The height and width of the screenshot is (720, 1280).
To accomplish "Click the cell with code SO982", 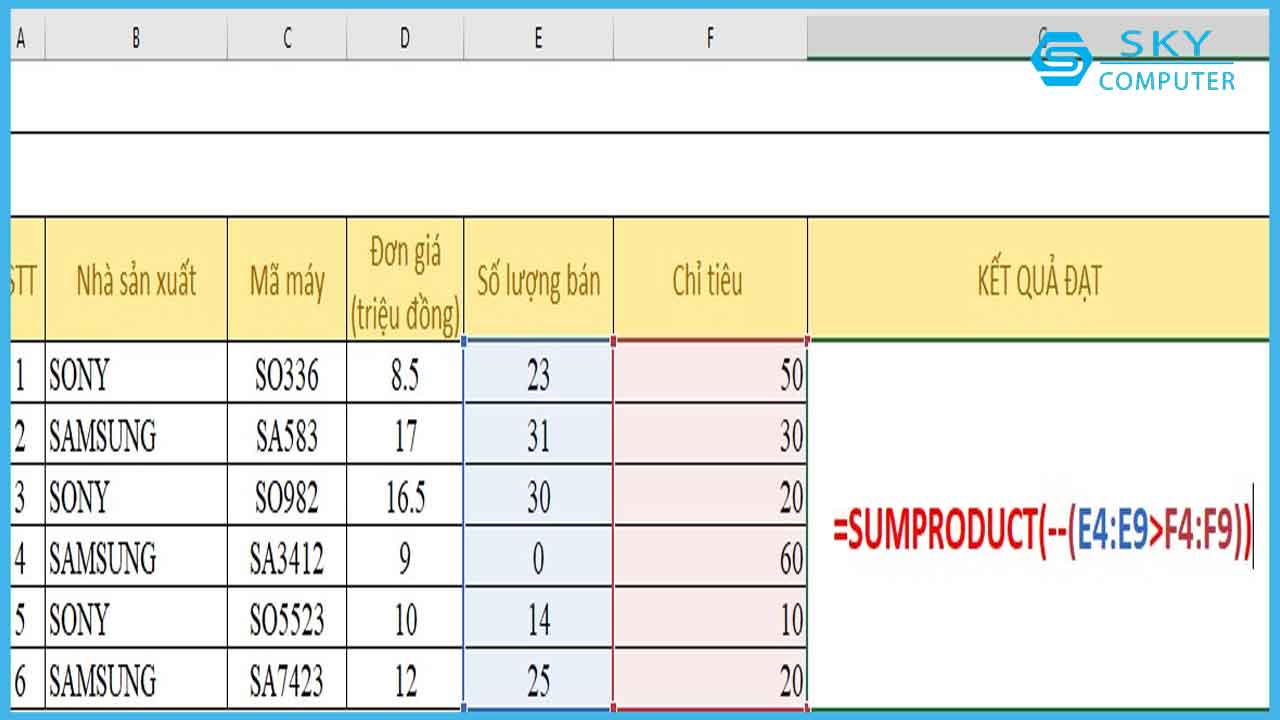I will tap(287, 496).
